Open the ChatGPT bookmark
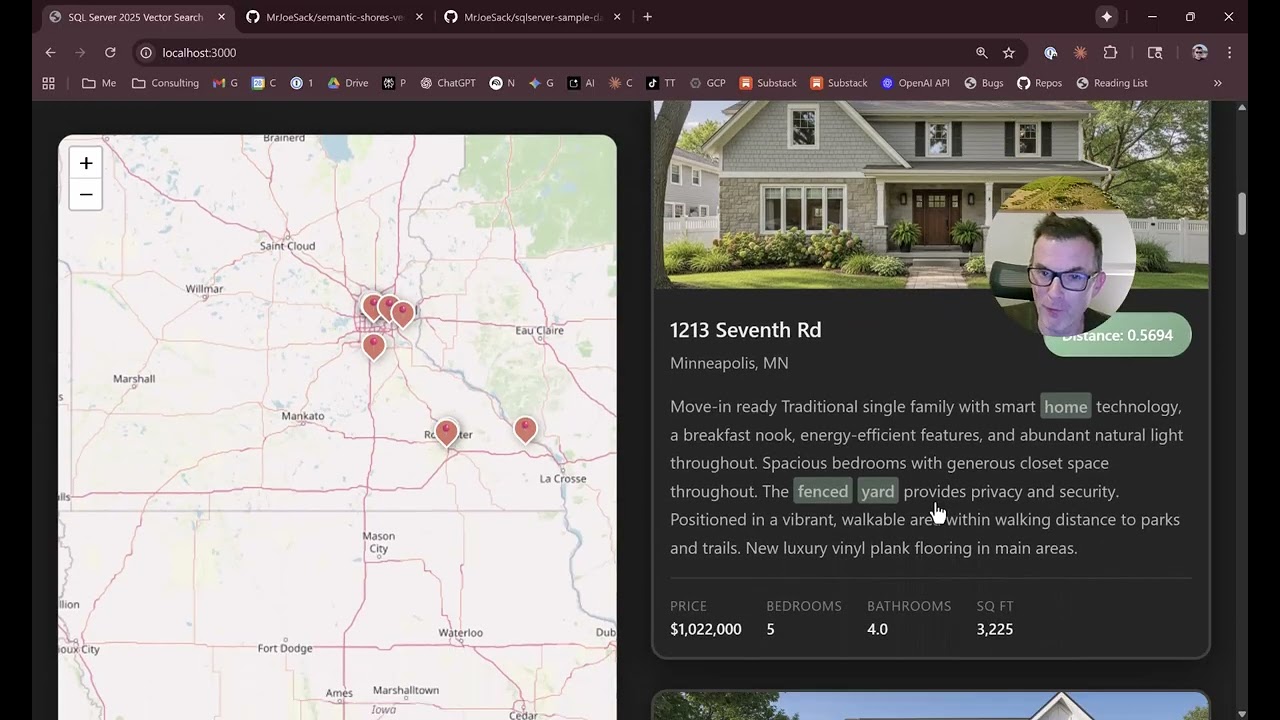Viewport: 1280px width, 720px height. (448, 83)
